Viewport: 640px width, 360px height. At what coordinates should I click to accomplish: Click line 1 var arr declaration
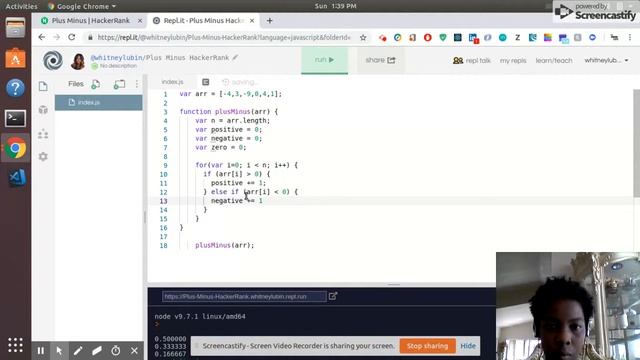click(x=231, y=94)
